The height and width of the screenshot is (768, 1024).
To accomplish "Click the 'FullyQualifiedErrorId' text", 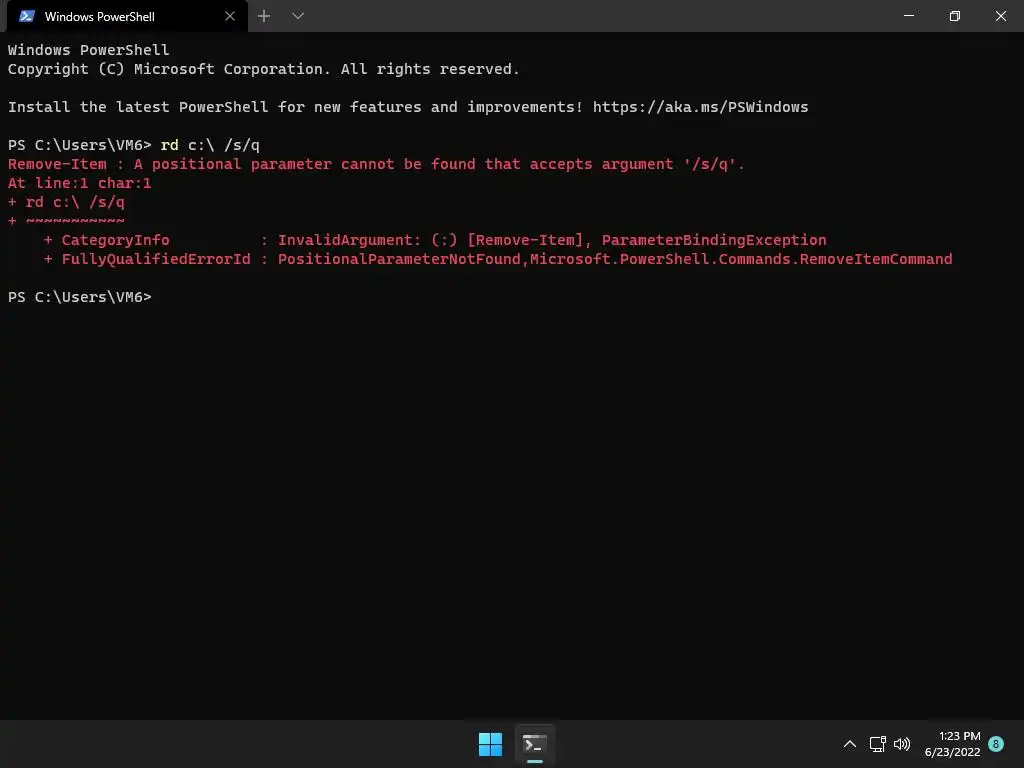I will [x=156, y=259].
